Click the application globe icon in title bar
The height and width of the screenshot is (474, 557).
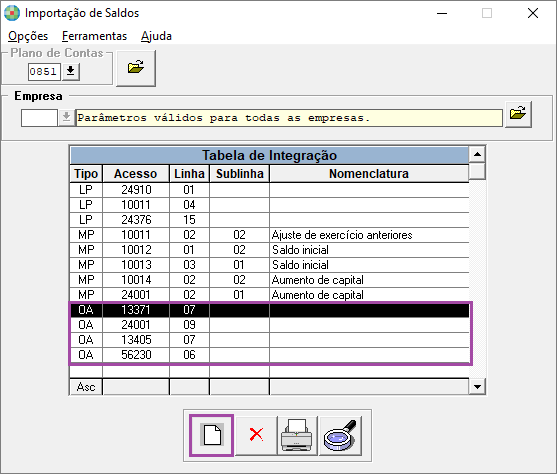[x=12, y=13]
